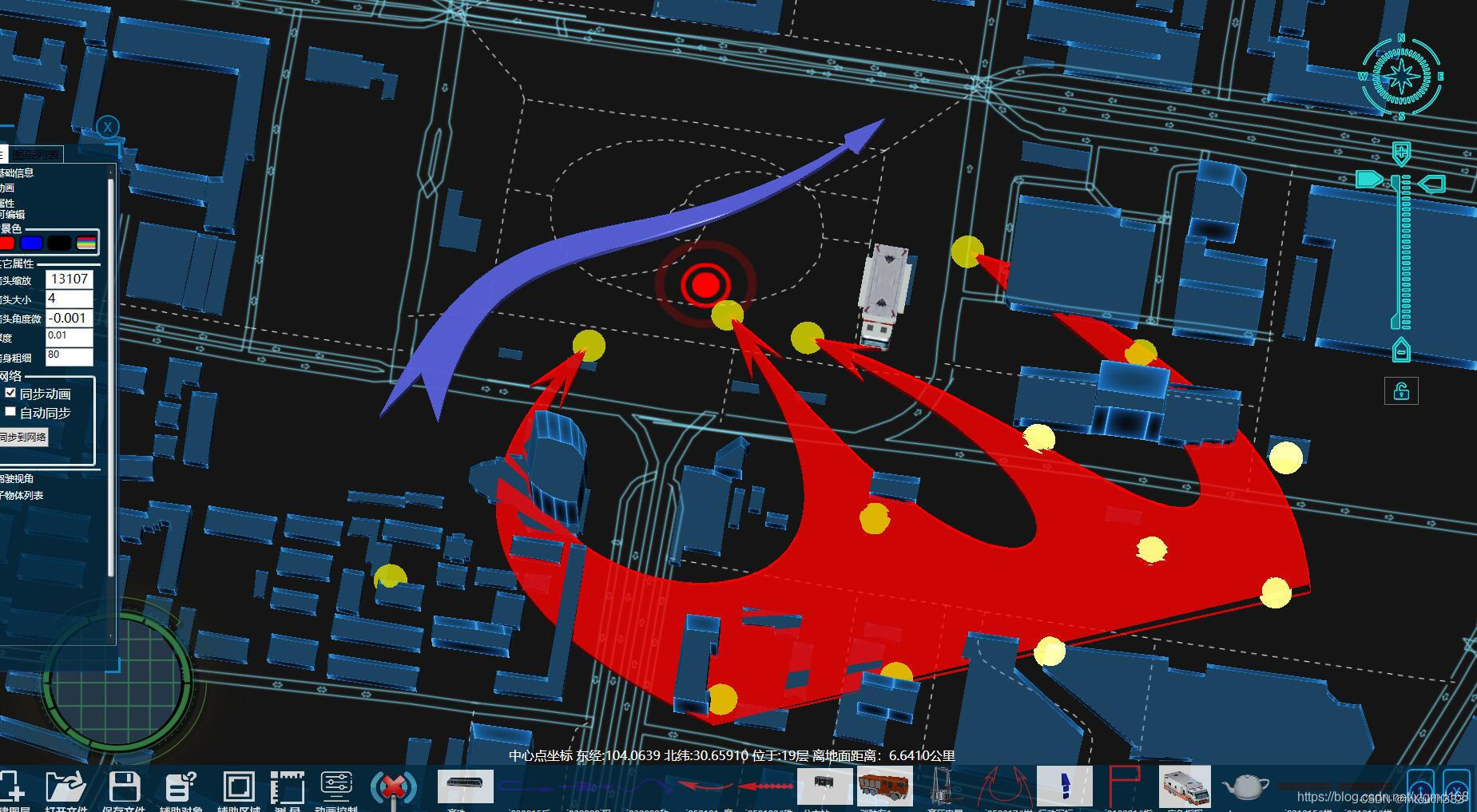Edit the arrow size field showing 4
Viewport: 1477px width, 812px height.
pos(69,299)
